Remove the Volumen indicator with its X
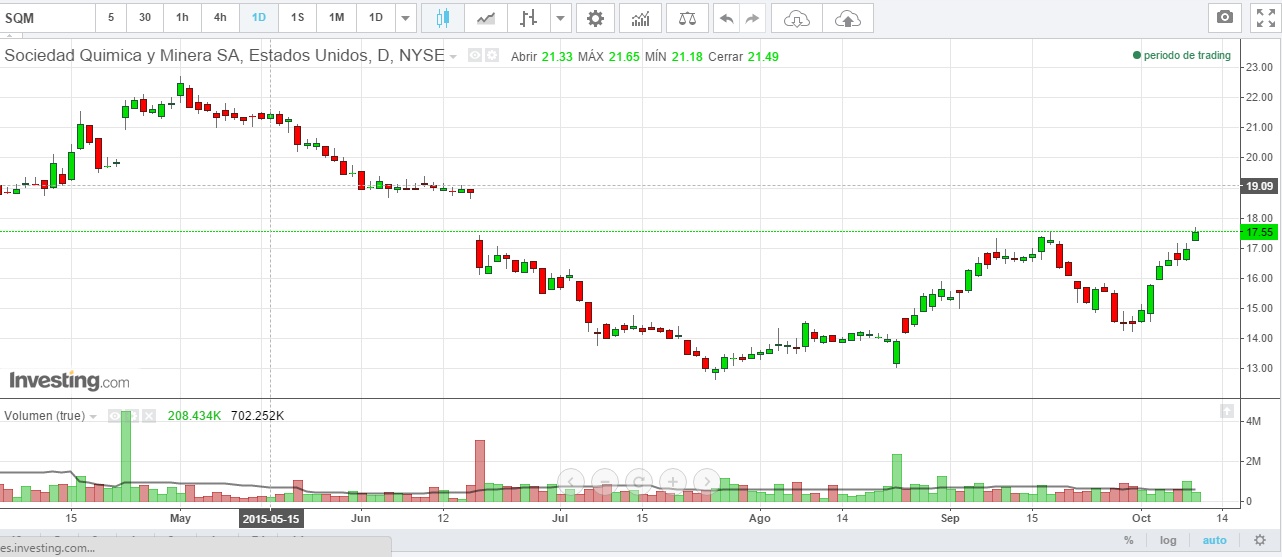 149,415
